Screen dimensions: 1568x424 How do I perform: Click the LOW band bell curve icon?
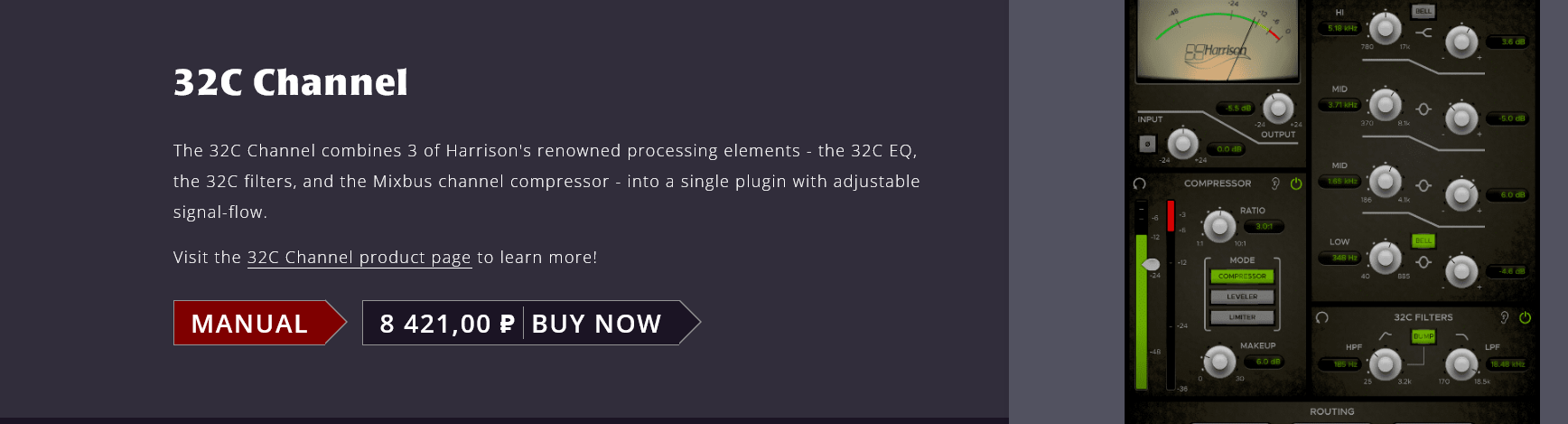[1424, 262]
